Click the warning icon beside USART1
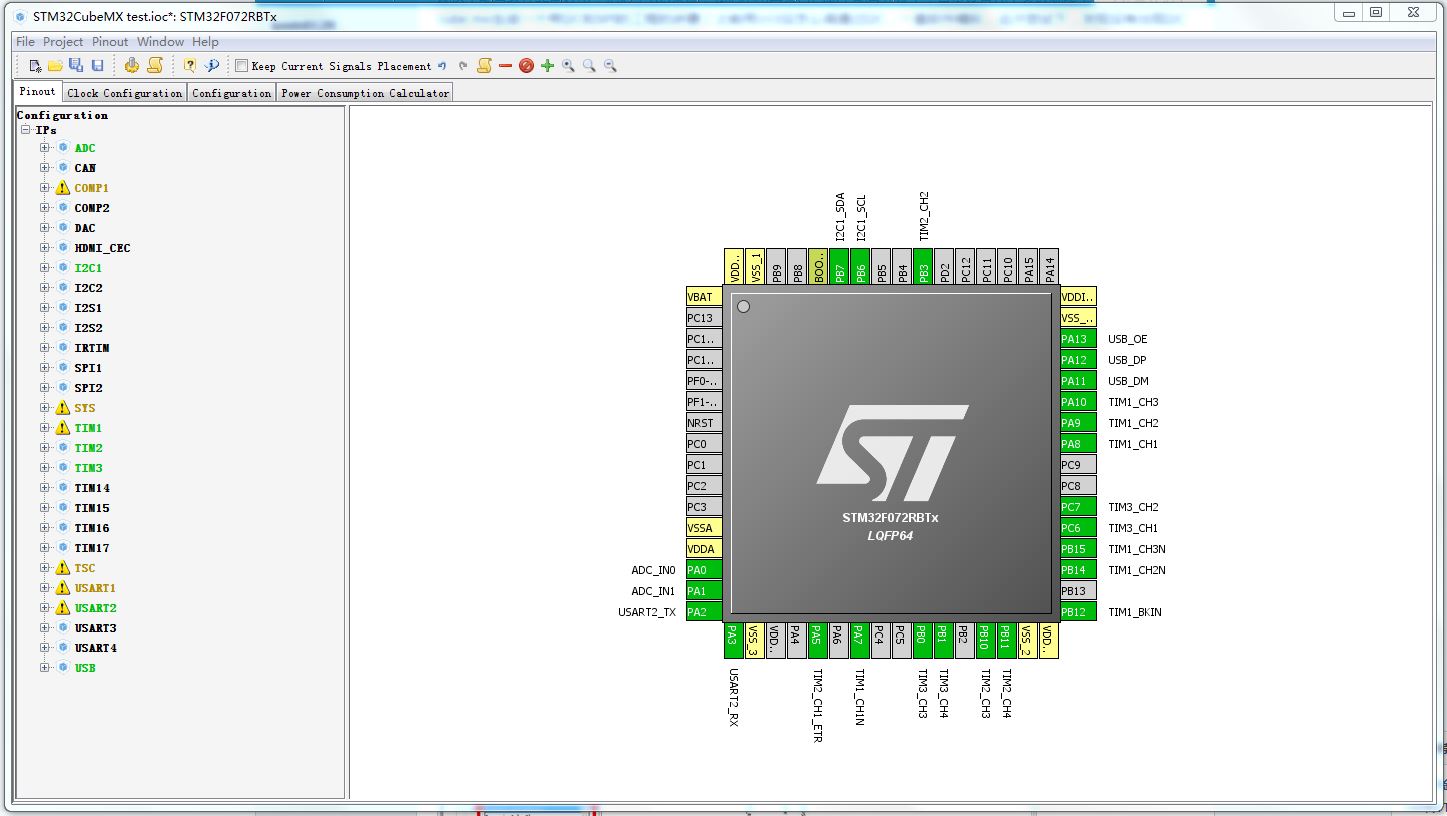The height and width of the screenshot is (816, 1447). [63, 588]
